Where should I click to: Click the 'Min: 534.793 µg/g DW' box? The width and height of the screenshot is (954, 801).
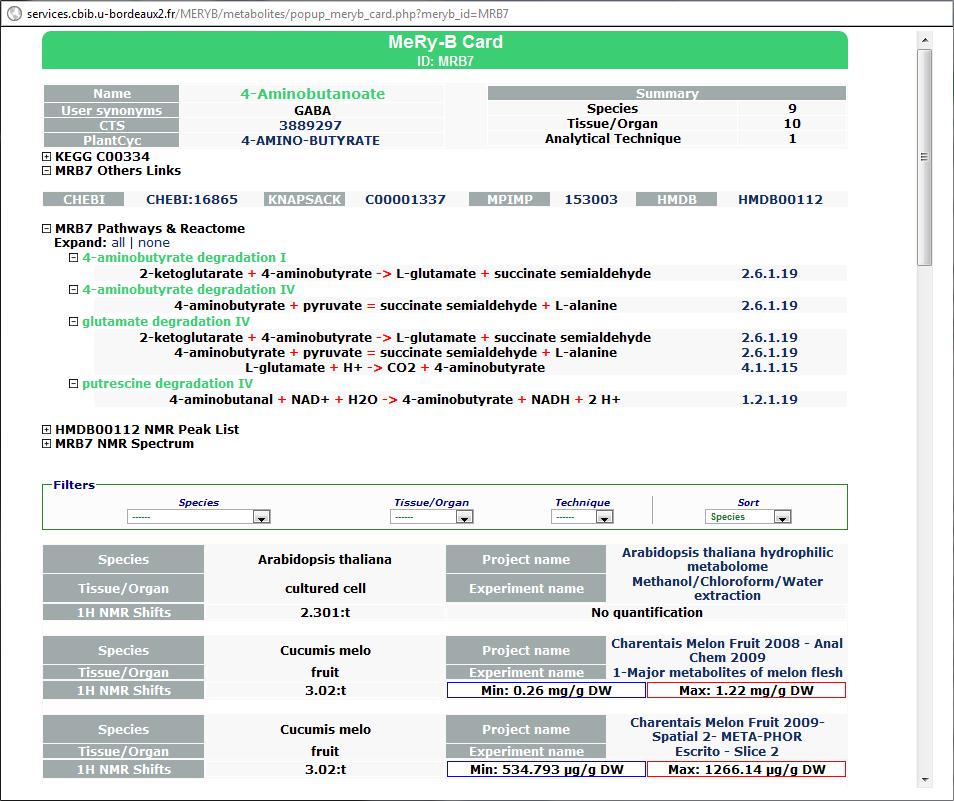click(x=546, y=769)
